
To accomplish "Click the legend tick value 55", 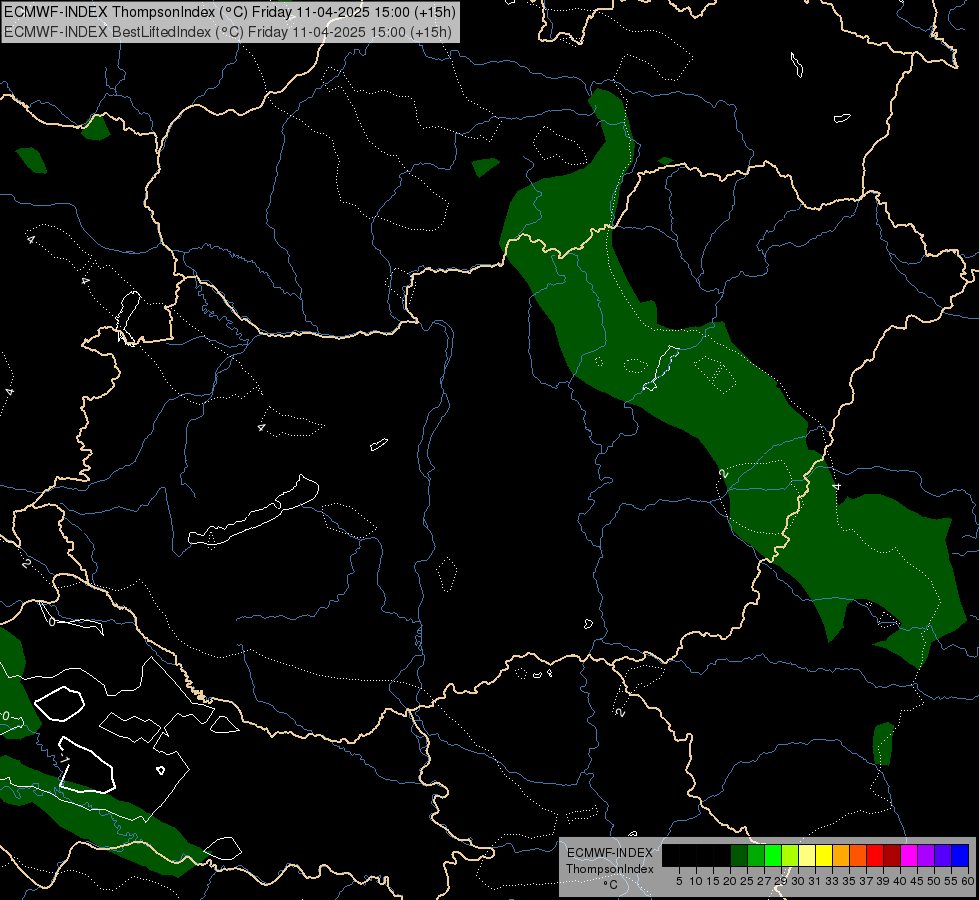I will click(951, 881).
